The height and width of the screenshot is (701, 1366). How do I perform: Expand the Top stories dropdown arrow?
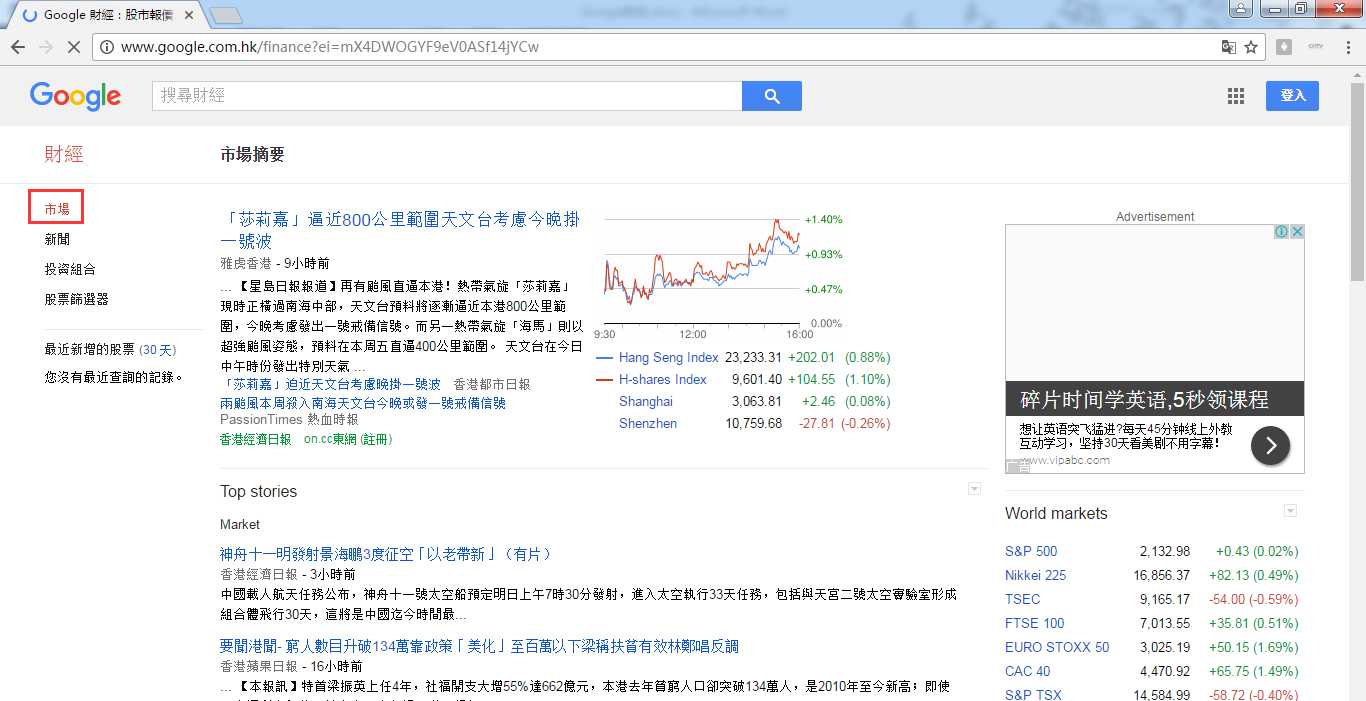tap(975, 489)
